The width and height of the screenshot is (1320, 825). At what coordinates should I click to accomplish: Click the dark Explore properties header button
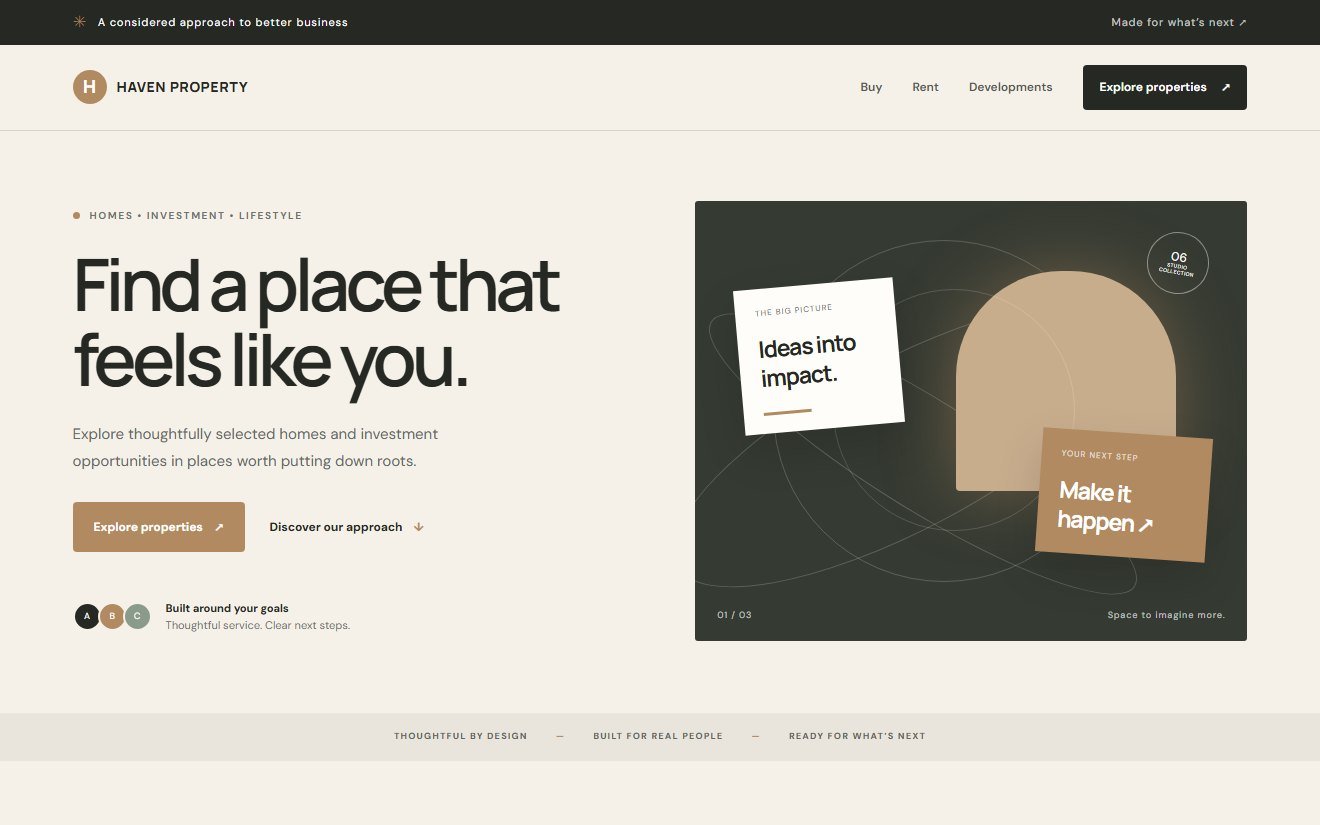pos(1165,87)
